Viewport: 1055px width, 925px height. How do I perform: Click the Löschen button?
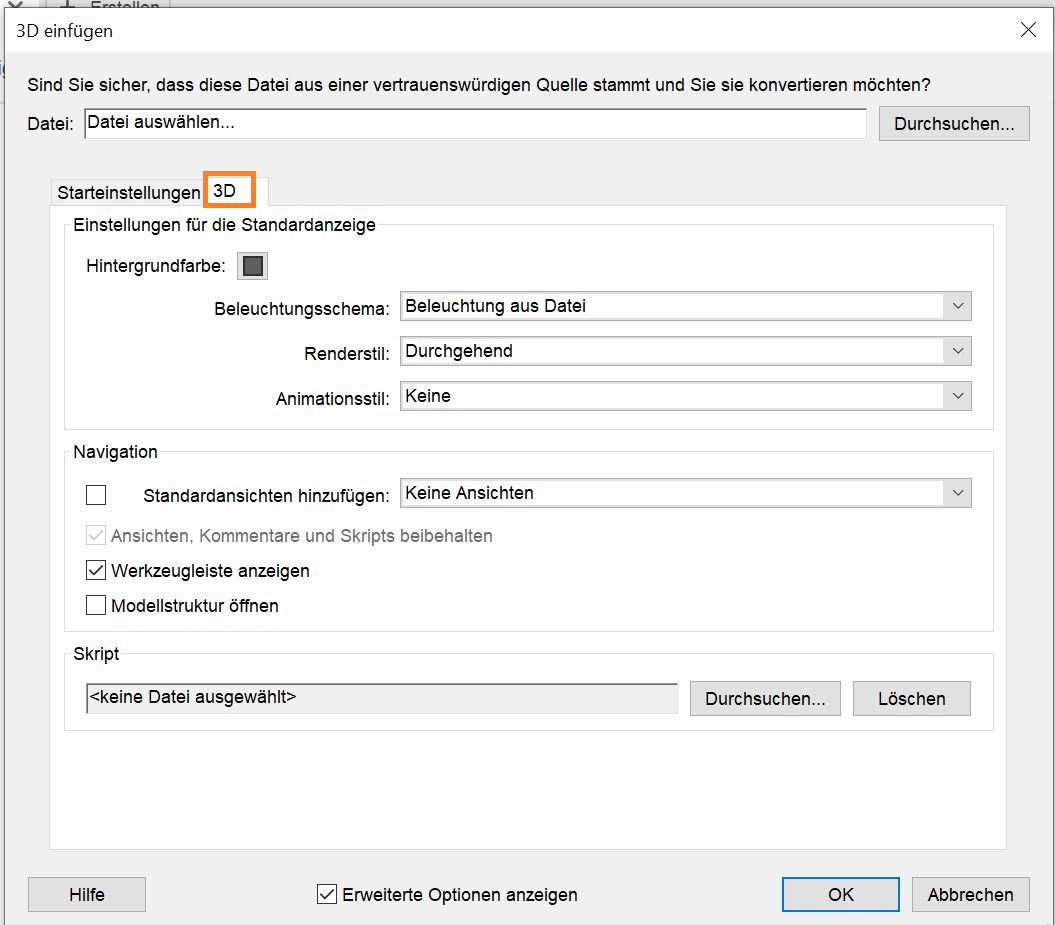pos(911,698)
